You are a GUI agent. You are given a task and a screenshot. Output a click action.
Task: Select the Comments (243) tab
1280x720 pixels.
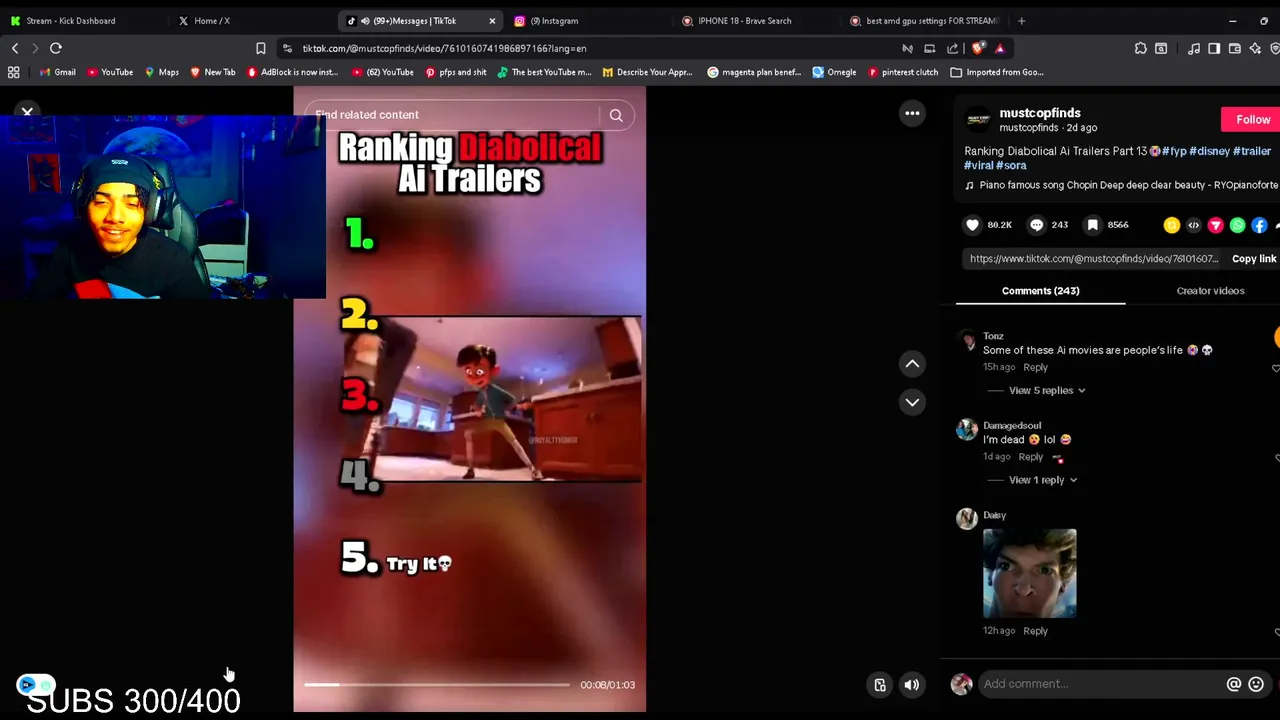1040,291
